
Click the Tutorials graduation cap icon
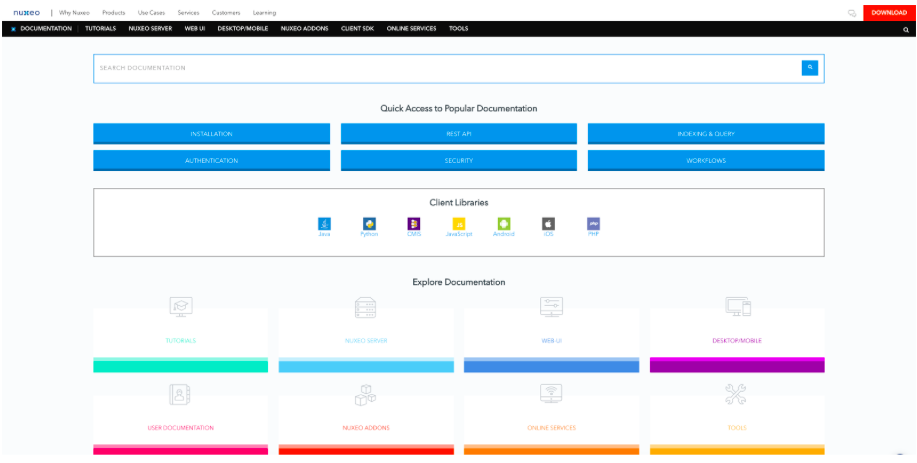coord(181,307)
